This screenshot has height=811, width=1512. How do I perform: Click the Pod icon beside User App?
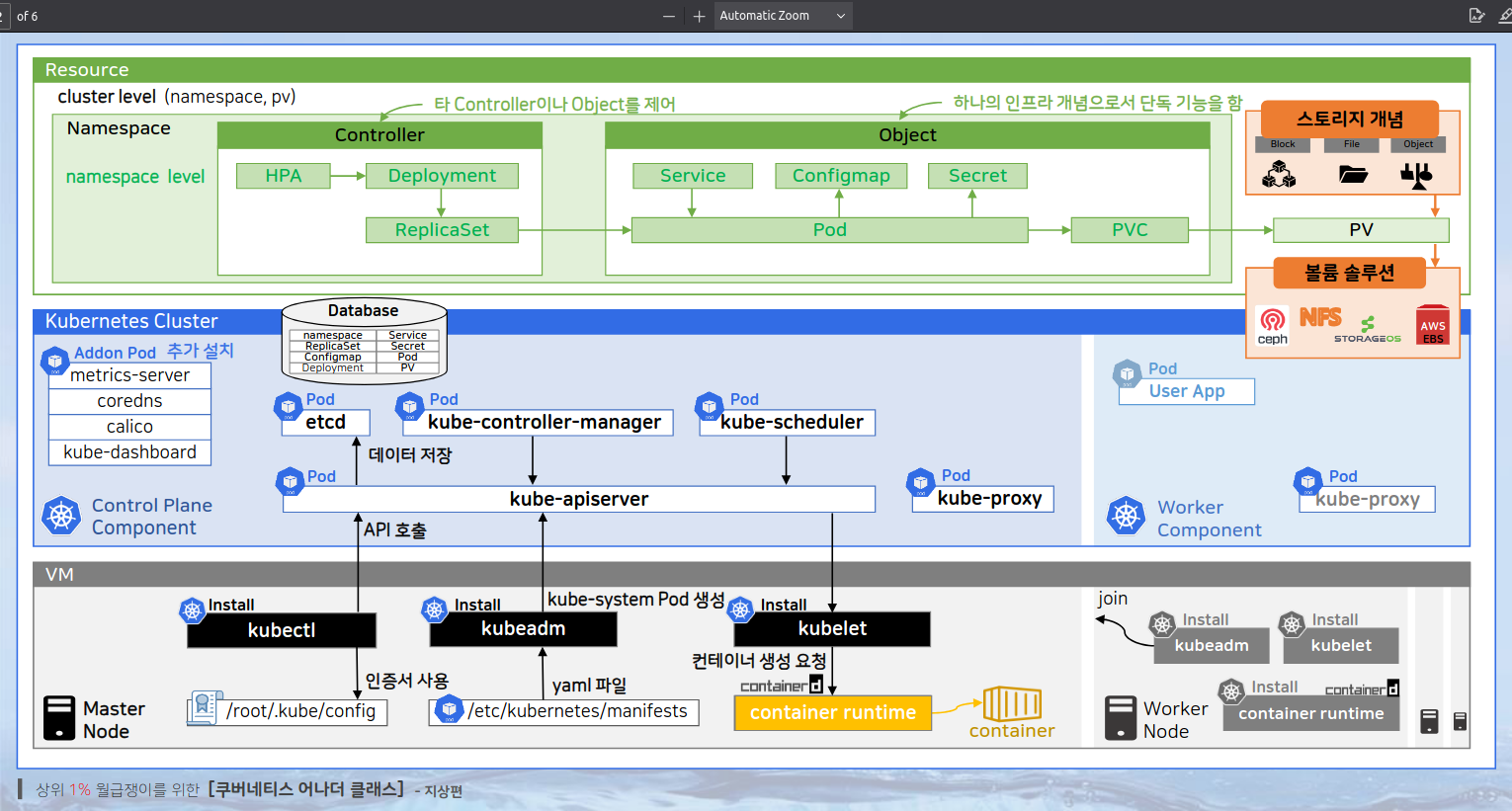[1128, 374]
